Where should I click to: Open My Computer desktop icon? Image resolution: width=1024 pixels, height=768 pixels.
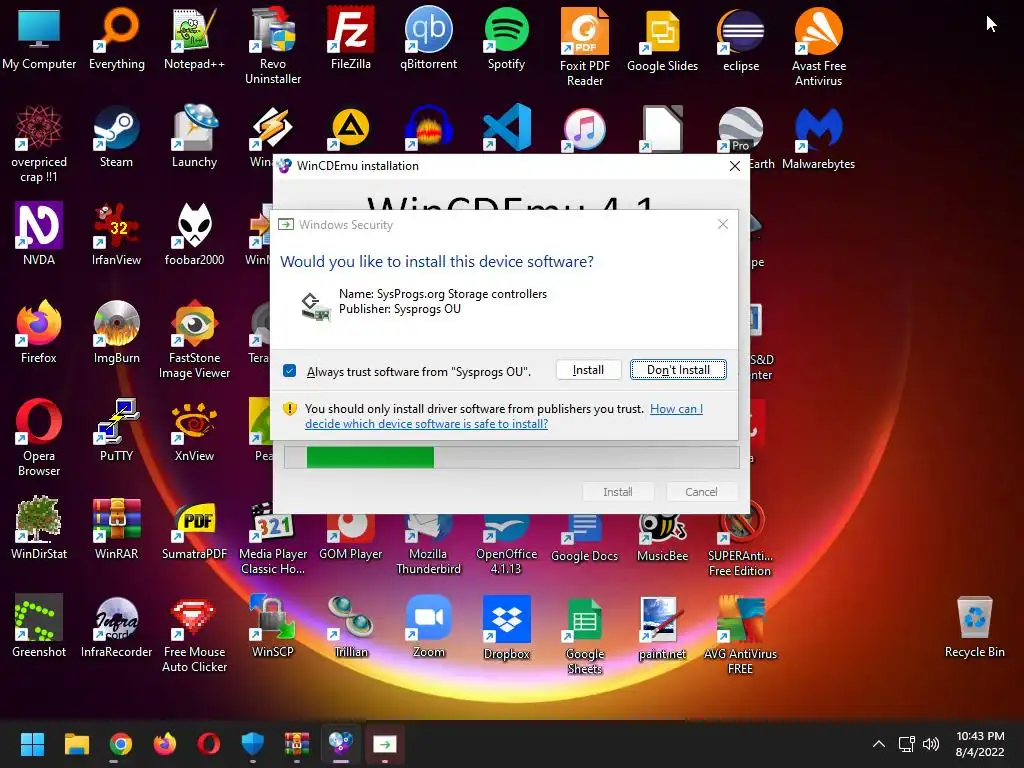tap(39, 39)
